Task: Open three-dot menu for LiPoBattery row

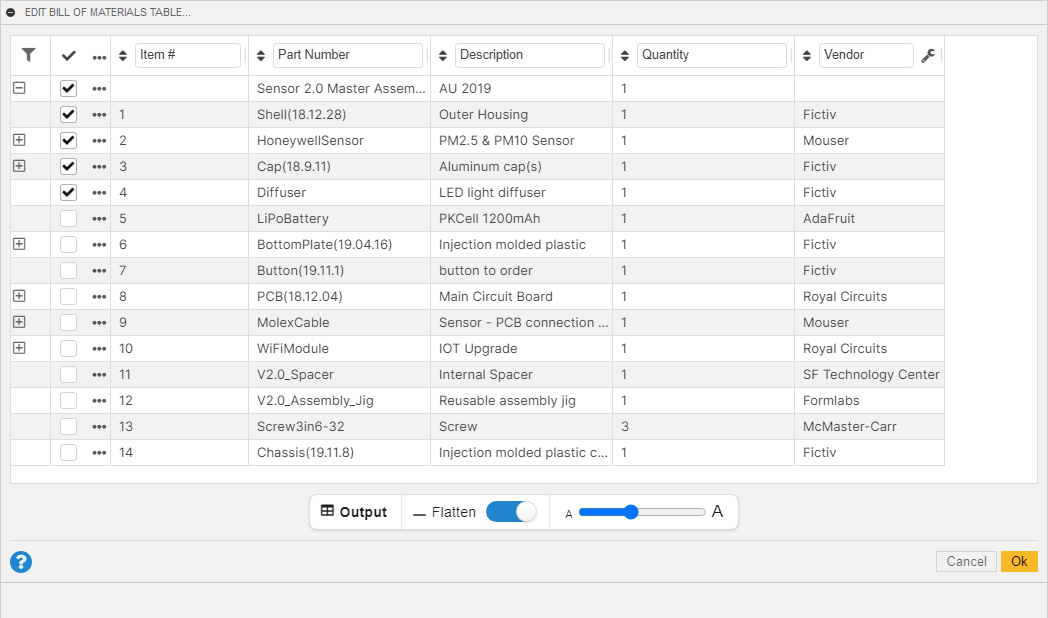Action: click(x=99, y=219)
